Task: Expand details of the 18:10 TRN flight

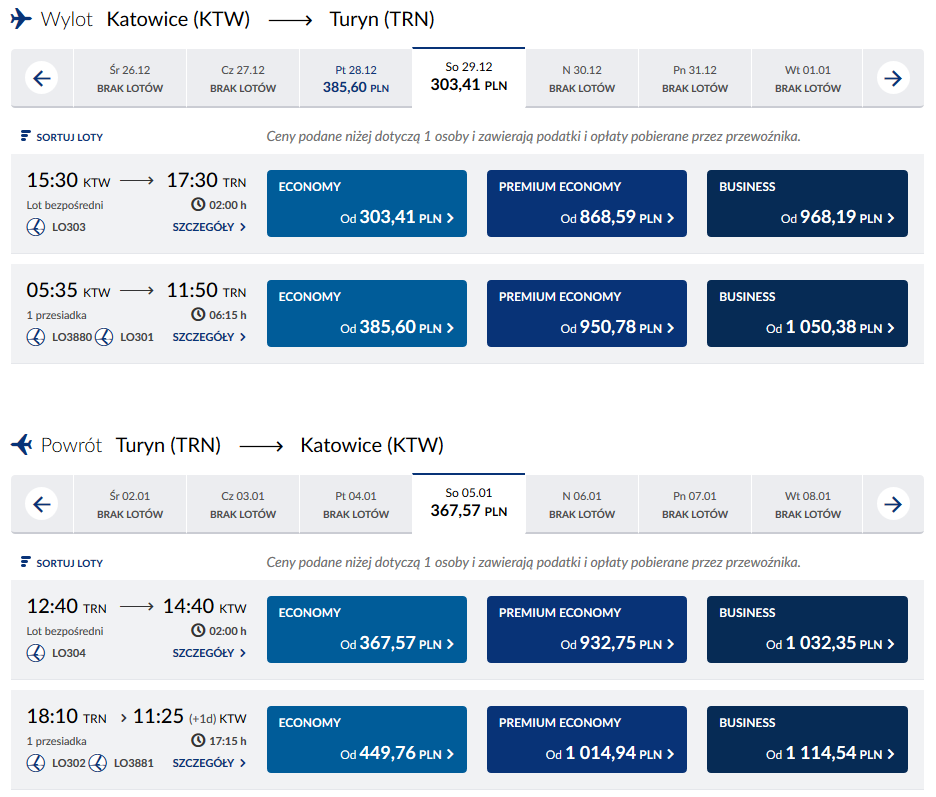Action: [209, 763]
